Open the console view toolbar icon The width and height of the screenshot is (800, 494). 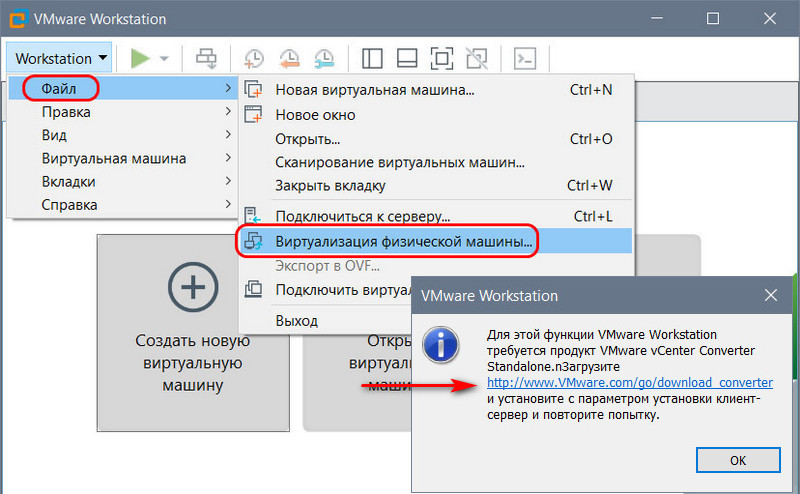tap(525, 58)
